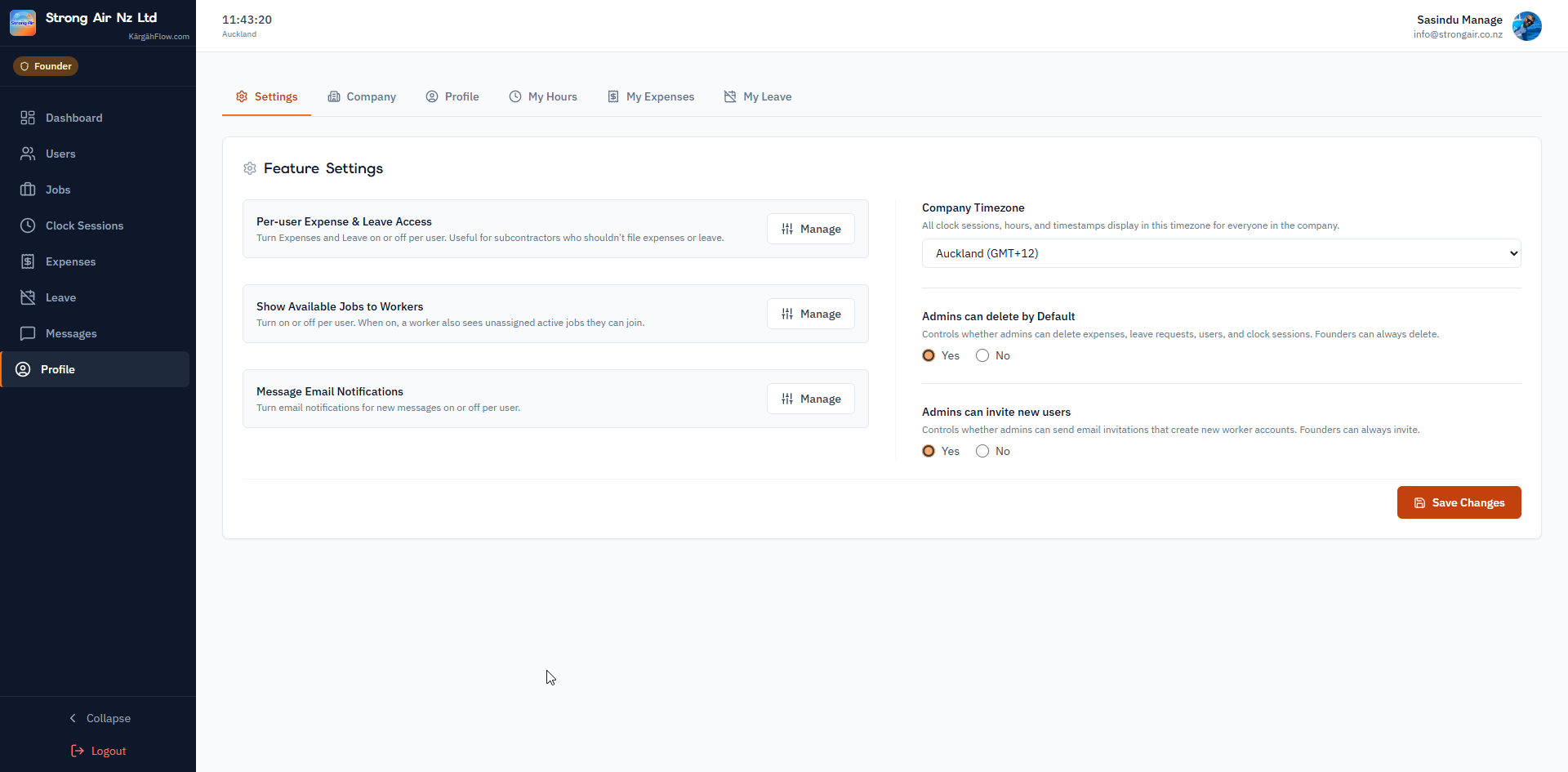Click the Company building icon in tab bar

coord(334,96)
